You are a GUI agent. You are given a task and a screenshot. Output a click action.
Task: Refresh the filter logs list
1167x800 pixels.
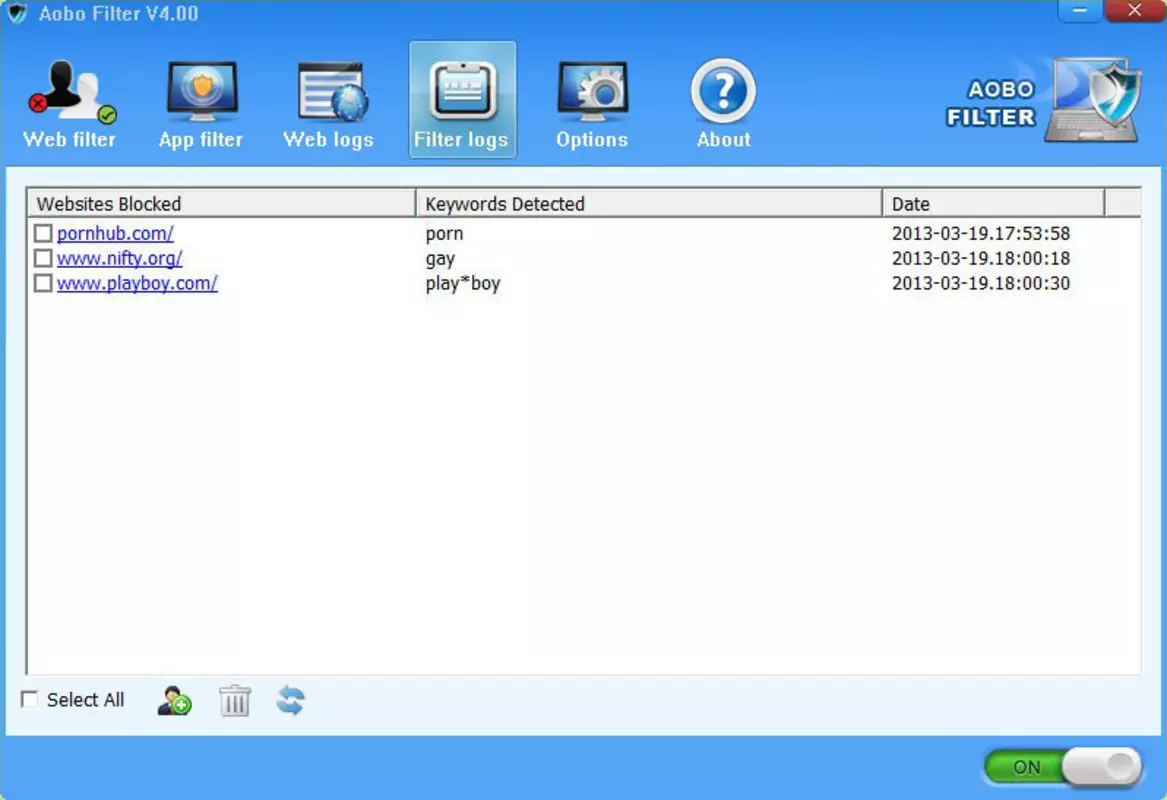click(290, 700)
